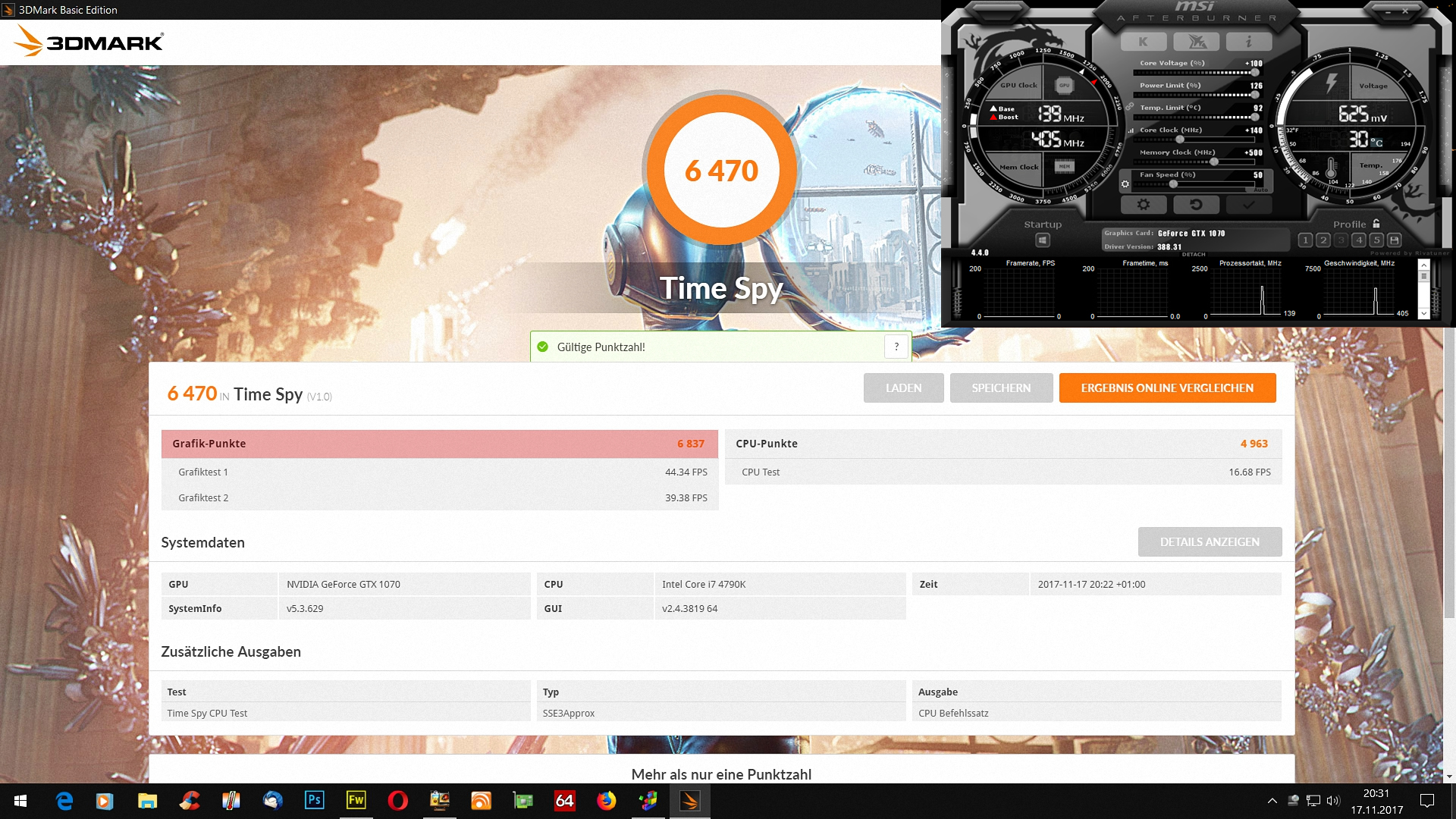Click the Afterburner info button
The image size is (1456, 819).
coord(1248,42)
